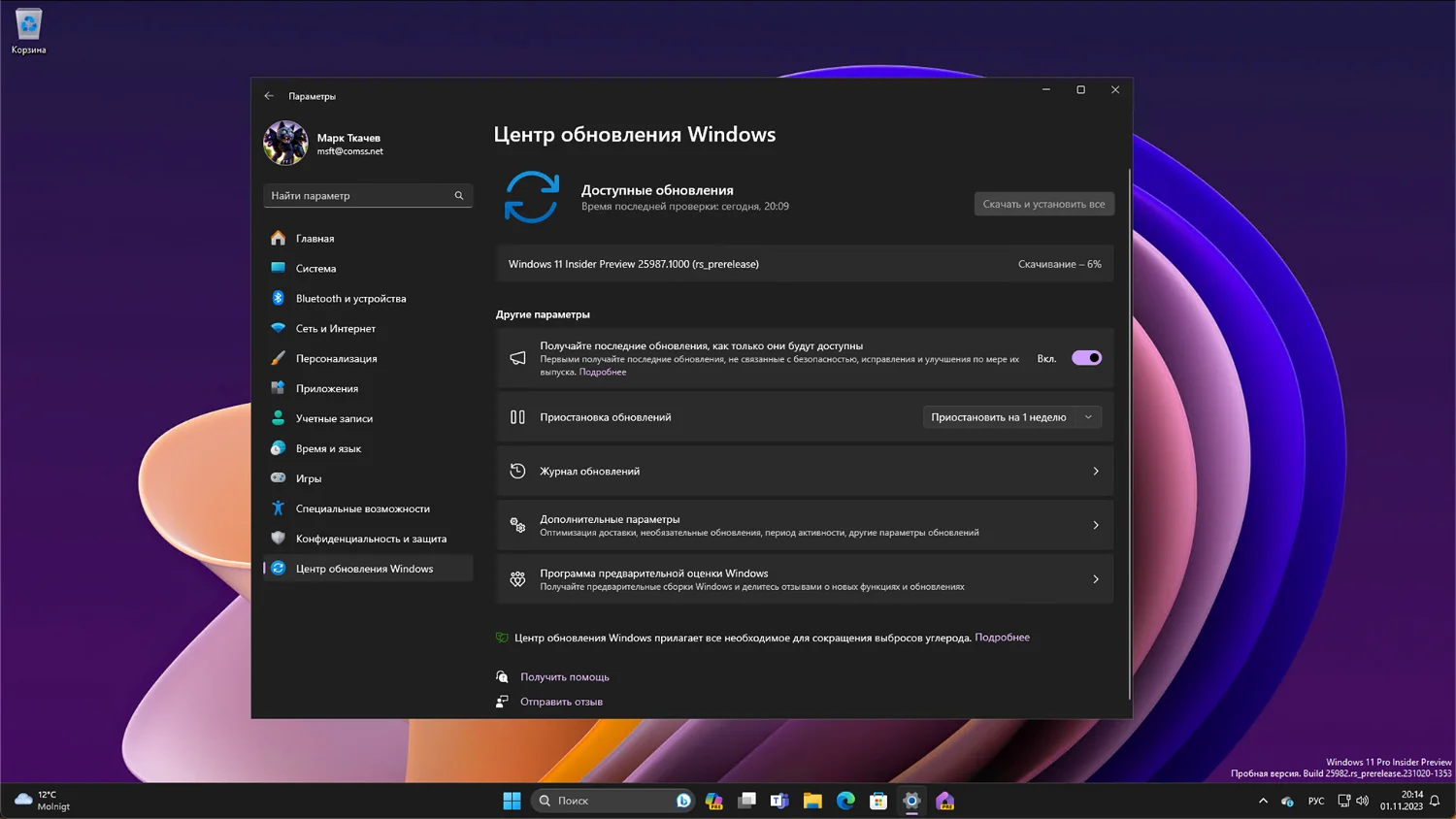Image resolution: width=1456 pixels, height=819 pixels.
Task: Open Учетные записи person icon
Action: point(279,418)
